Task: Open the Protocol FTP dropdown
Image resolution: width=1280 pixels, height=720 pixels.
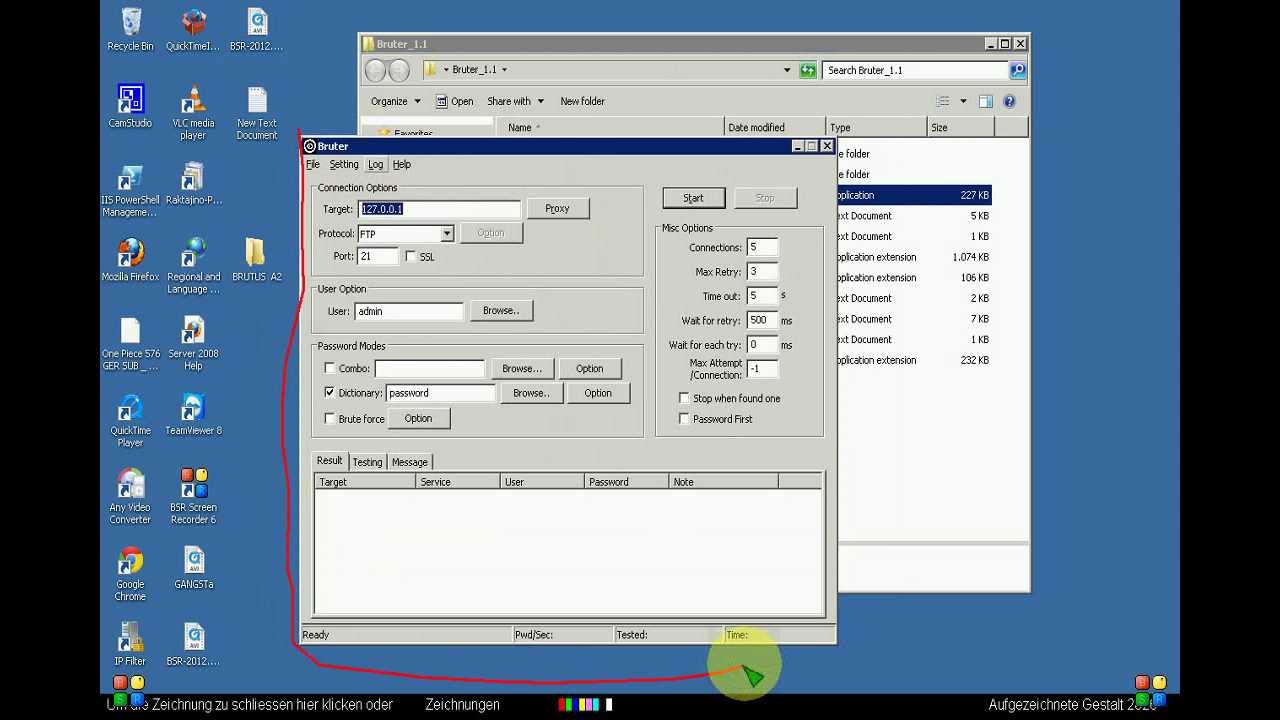Action: click(447, 233)
